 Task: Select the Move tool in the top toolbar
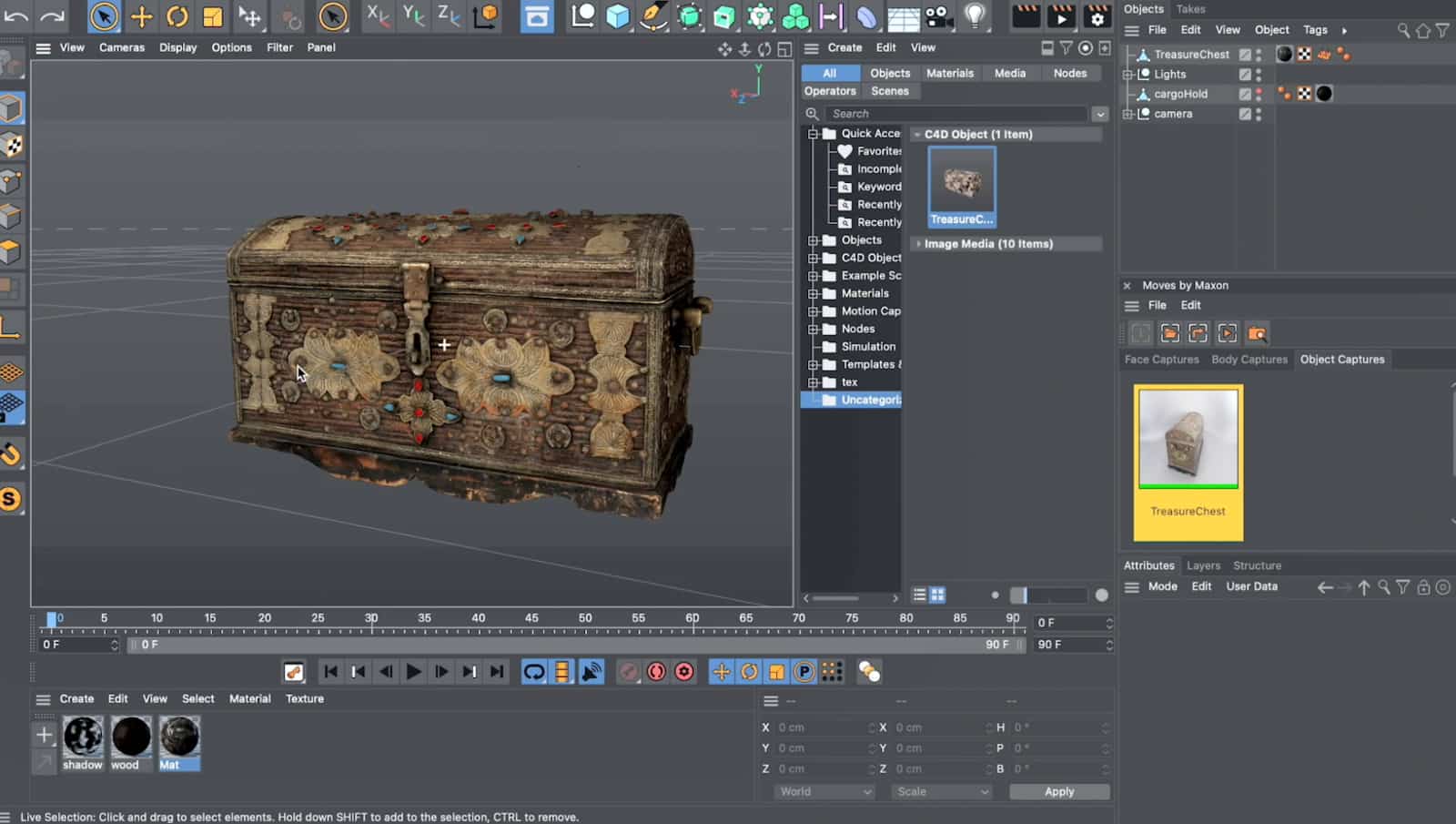coord(141,16)
